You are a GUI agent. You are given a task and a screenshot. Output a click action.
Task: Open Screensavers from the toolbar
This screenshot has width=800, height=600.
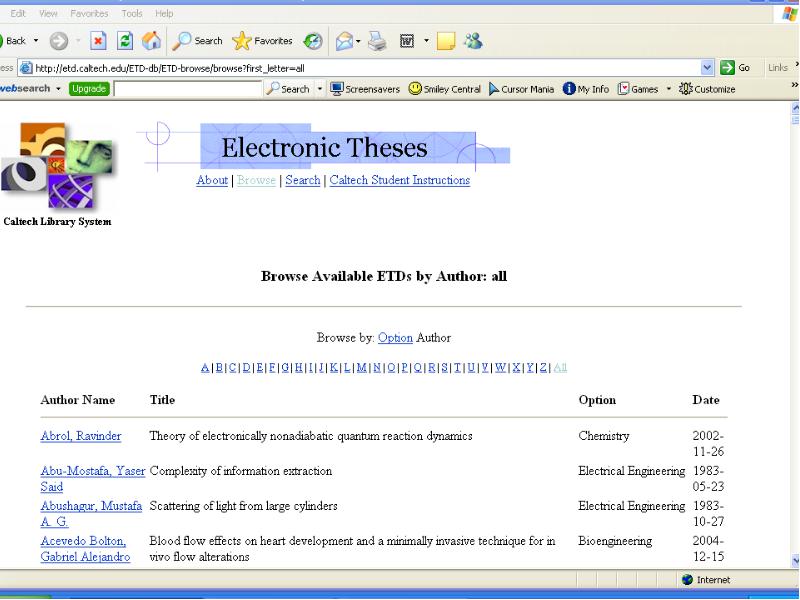click(365, 89)
